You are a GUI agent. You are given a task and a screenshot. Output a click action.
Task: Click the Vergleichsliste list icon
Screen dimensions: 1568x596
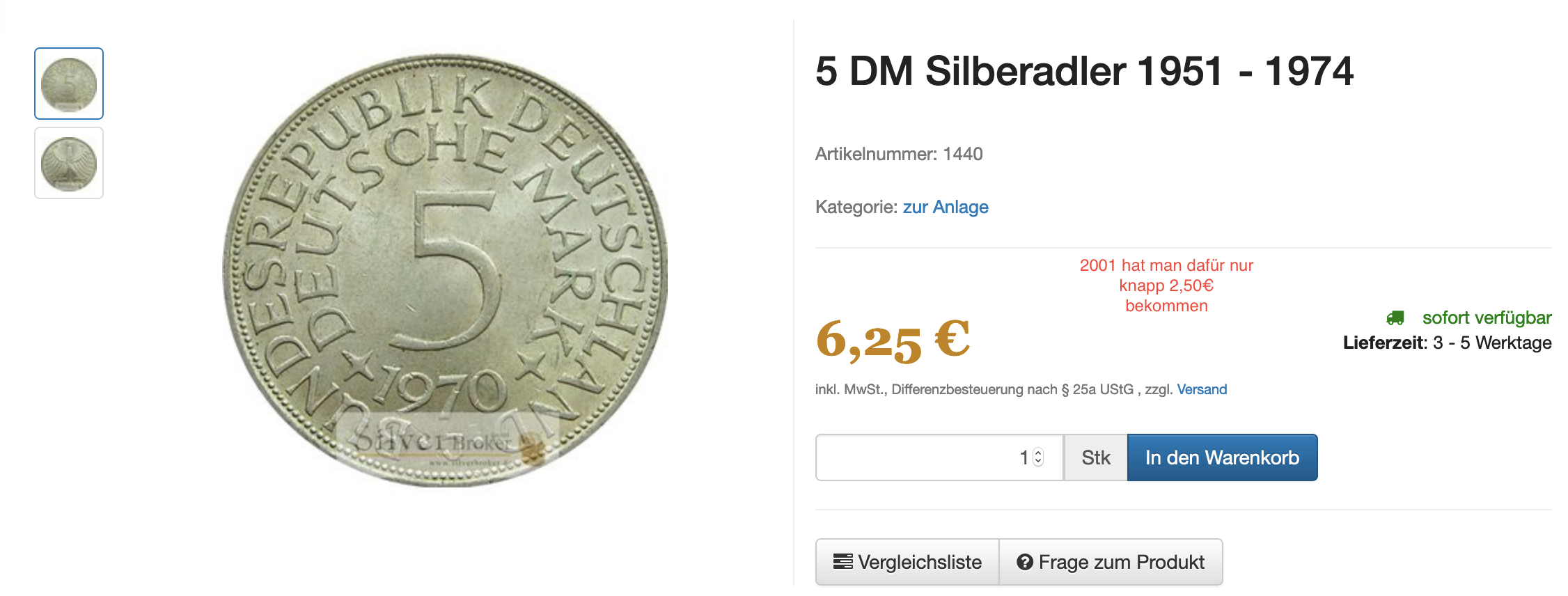click(842, 561)
